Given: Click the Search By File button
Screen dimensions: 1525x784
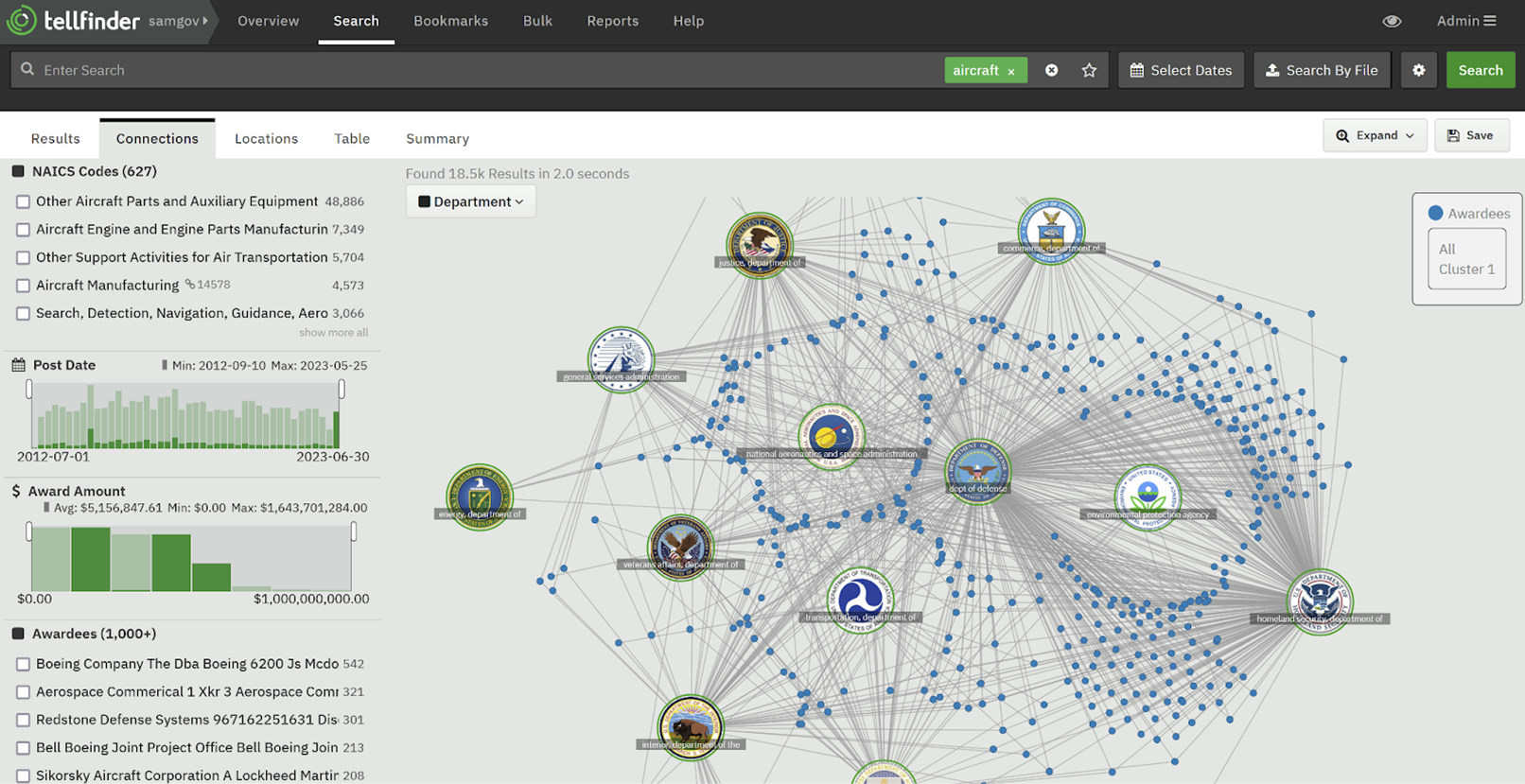Looking at the screenshot, I should [1322, 70].
